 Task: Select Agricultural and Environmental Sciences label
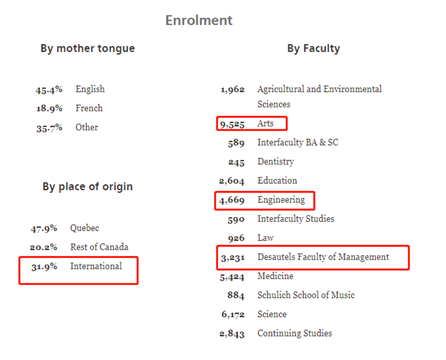(319, 96)
